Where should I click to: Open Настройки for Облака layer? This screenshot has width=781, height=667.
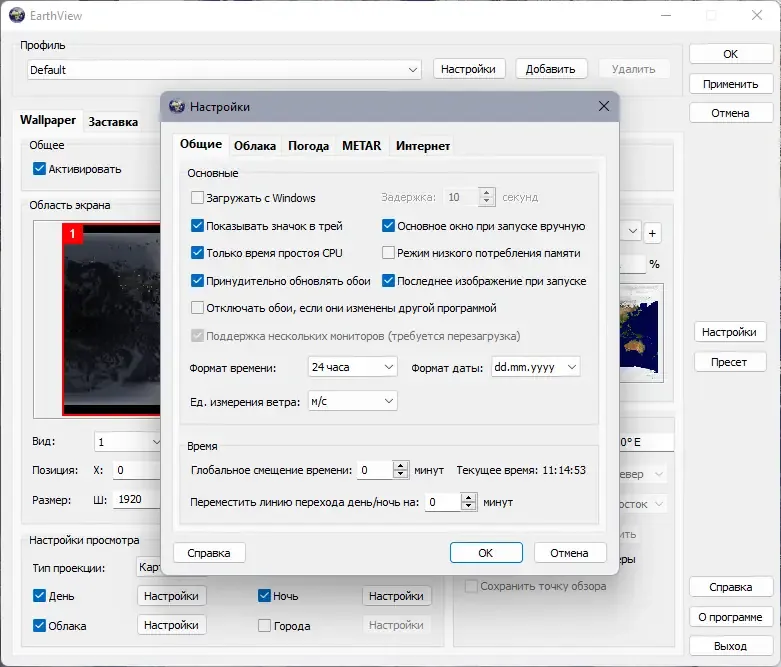(171, 625)
